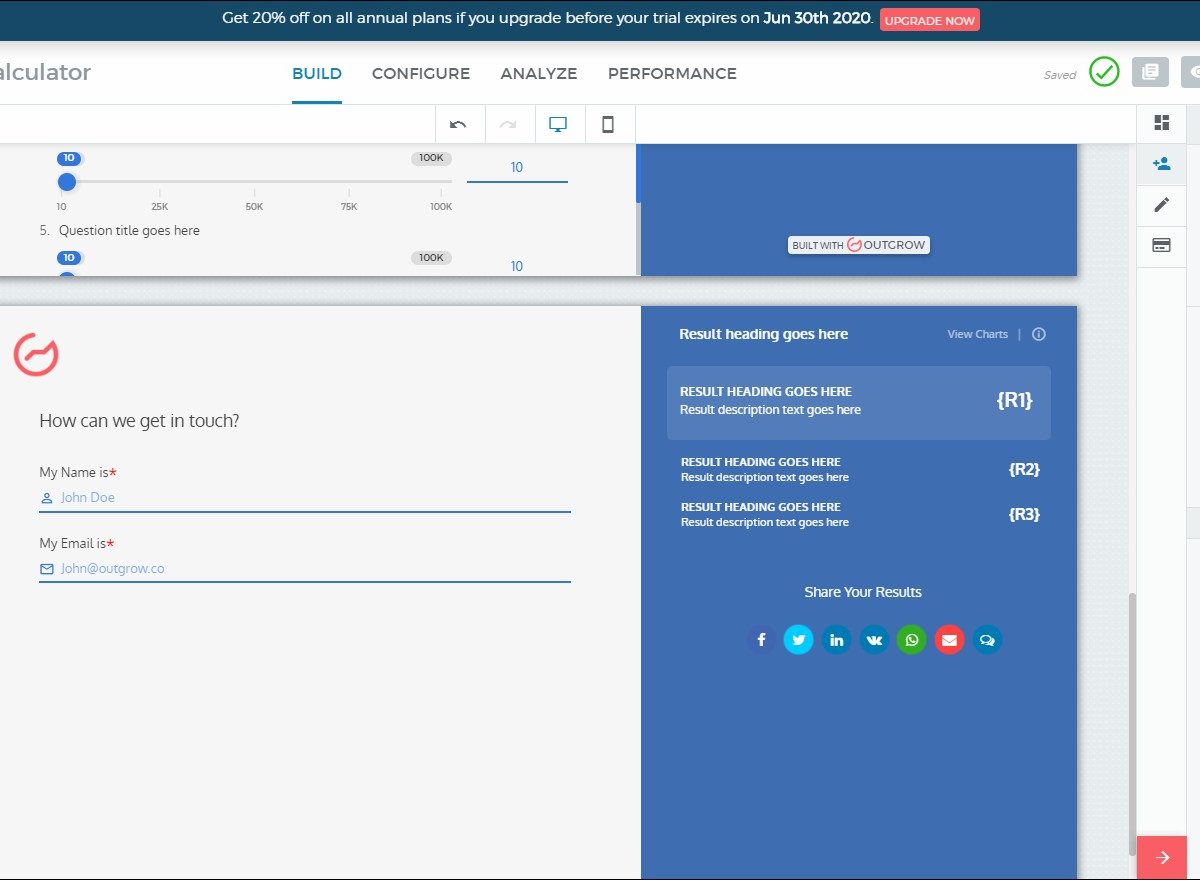The image size is (1200, 880).
Task: Click the Upgrade Now button
Action: tap(930, 20)
